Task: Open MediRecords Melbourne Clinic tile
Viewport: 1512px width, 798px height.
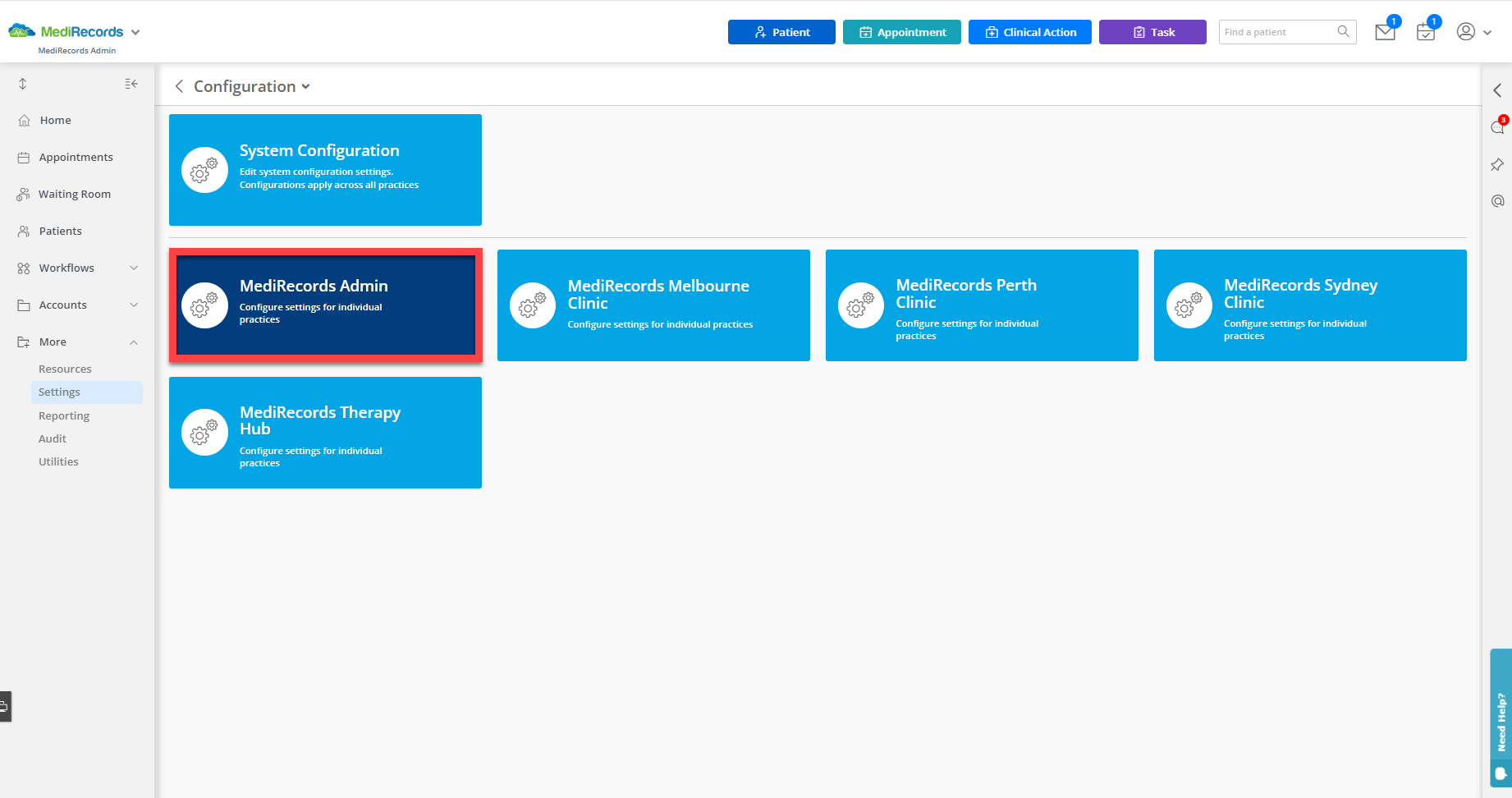Action: pyautogui.click(x=653, y=305)
